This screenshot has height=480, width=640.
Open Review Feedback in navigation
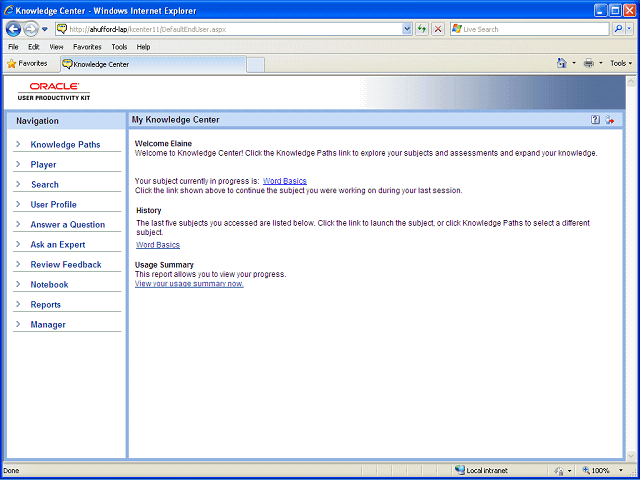pos(66,264)
